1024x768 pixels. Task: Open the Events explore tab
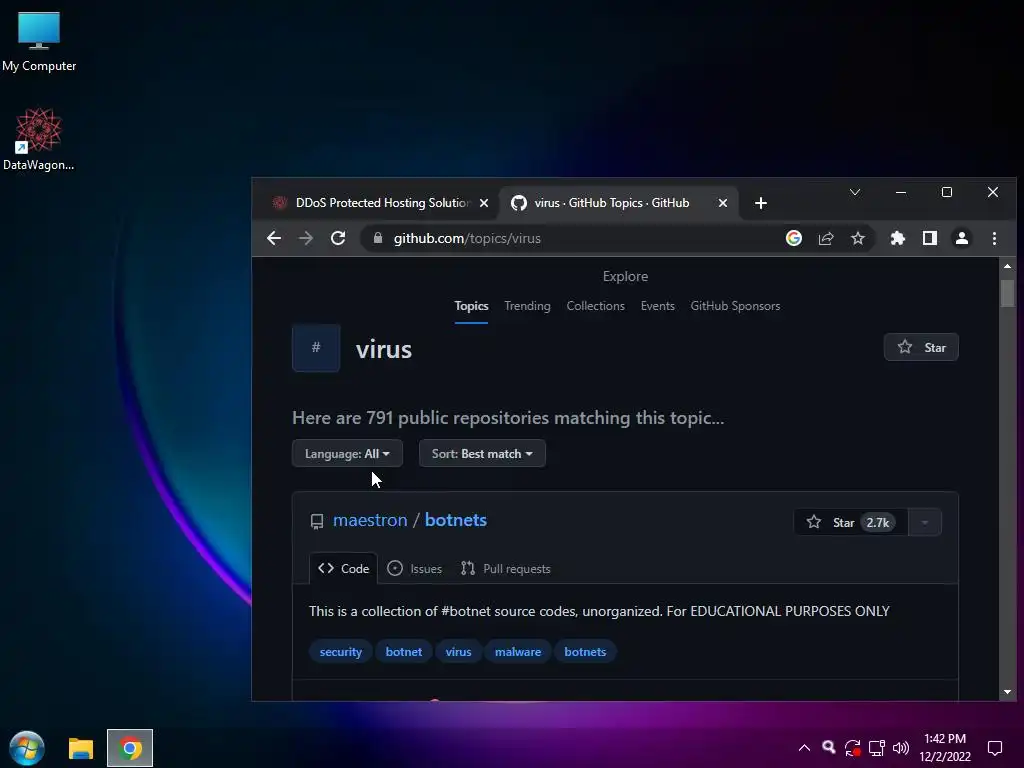[658, 306]
